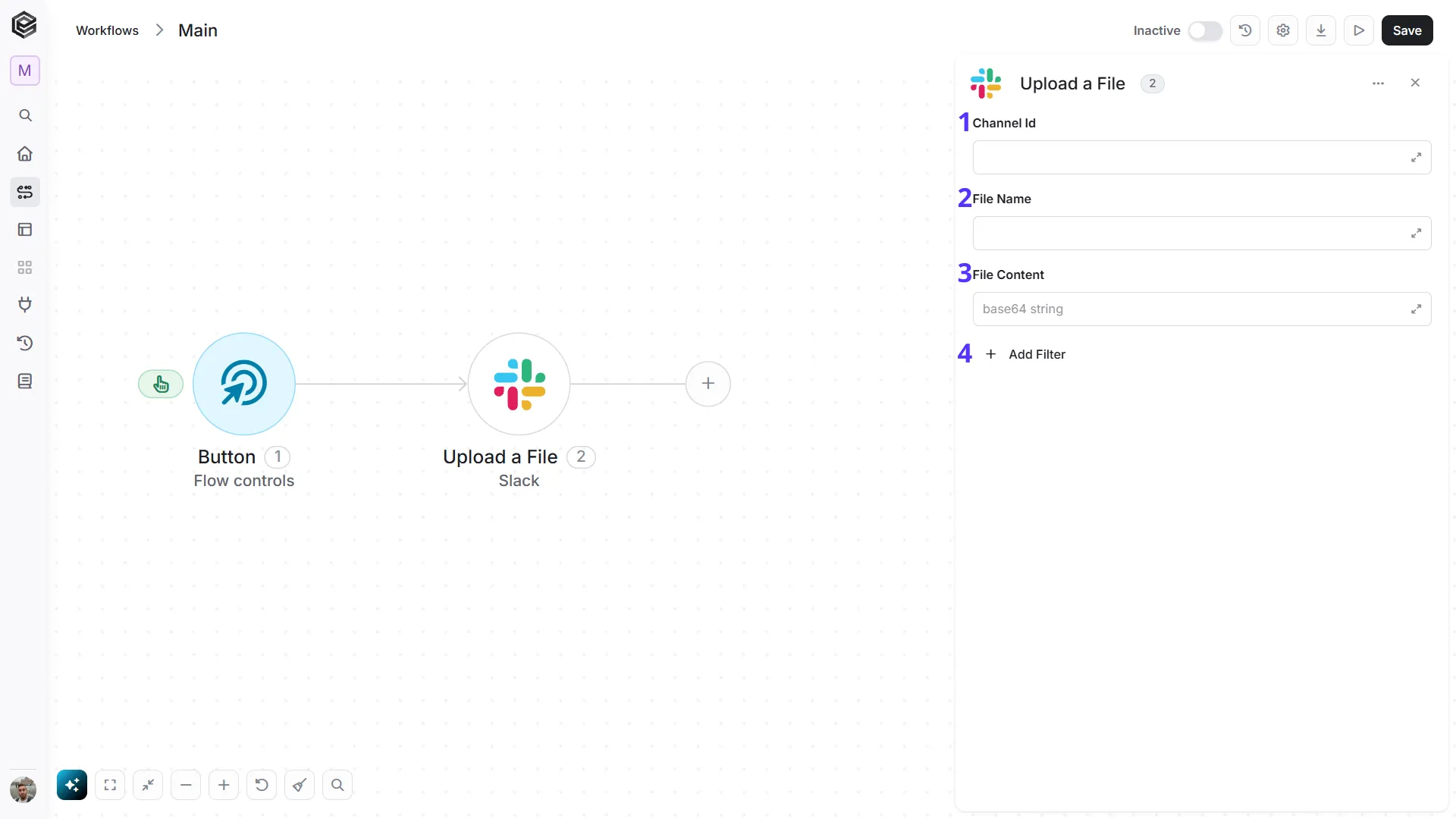This screenshot has width=1456, height=819.
Task: Open the user avatar at sidebar bottom
Action: pyautogui.click(x=24, y=789)
